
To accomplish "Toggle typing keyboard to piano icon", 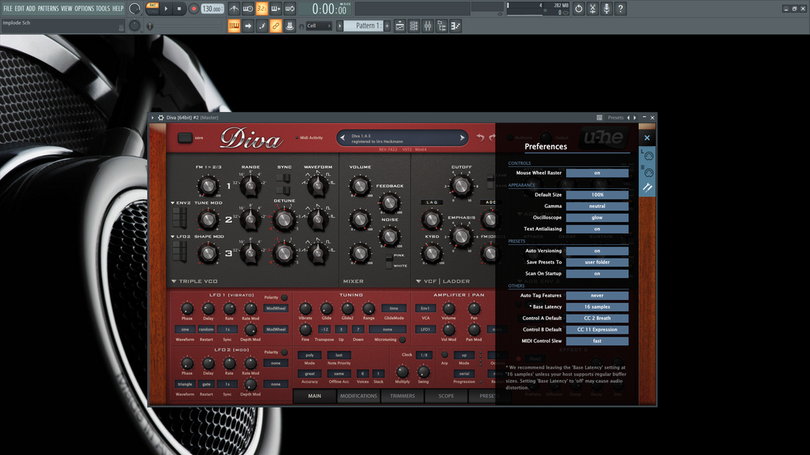I will (234, 26).
